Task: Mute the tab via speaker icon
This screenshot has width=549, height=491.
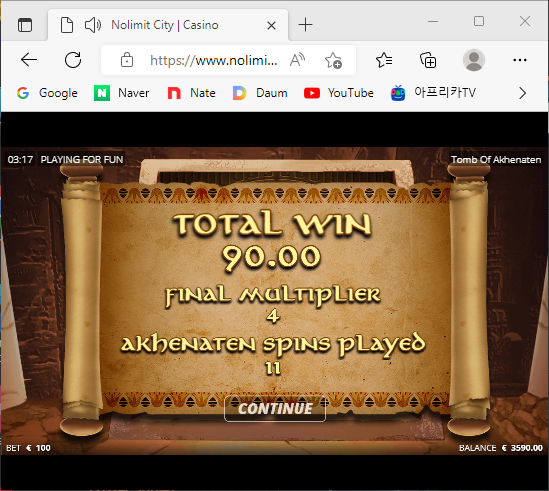Action: coord(93,25)
